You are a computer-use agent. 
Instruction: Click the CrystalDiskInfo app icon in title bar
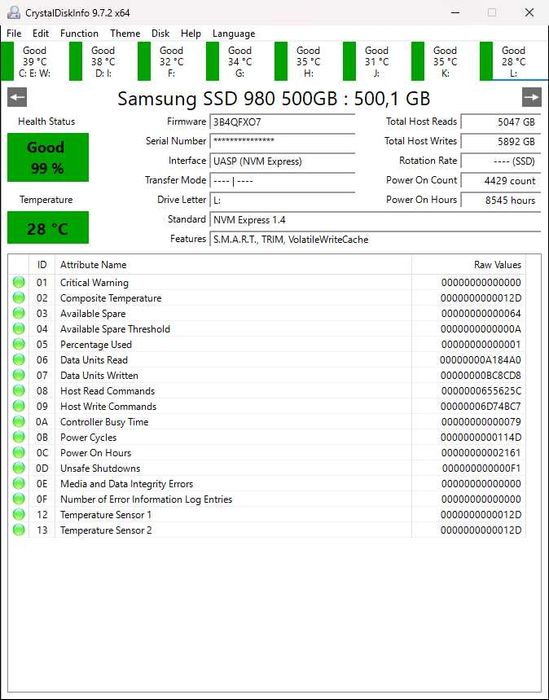[x=14, y=12]
